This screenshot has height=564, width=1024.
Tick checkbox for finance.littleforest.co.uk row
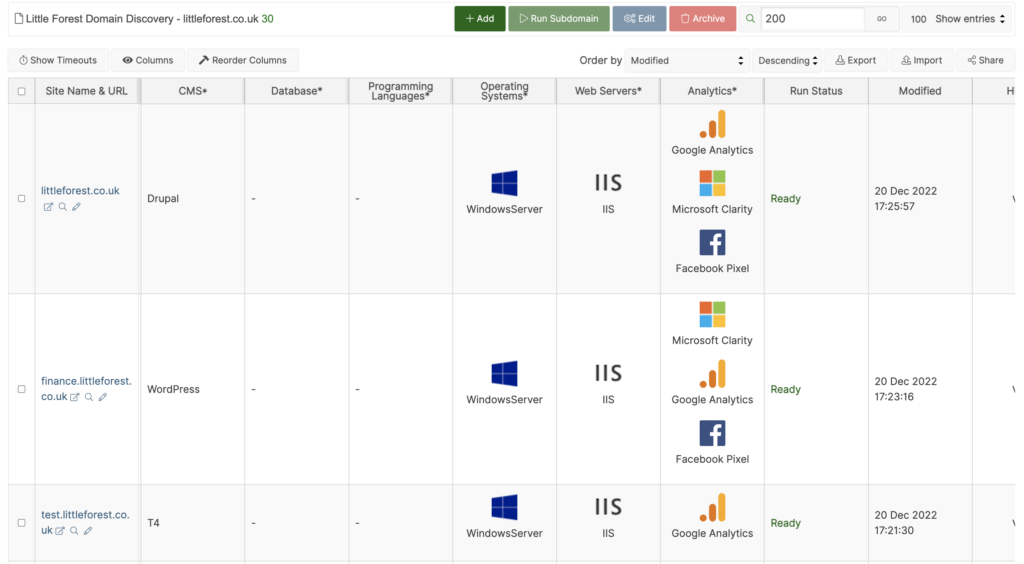click(22, 389)
